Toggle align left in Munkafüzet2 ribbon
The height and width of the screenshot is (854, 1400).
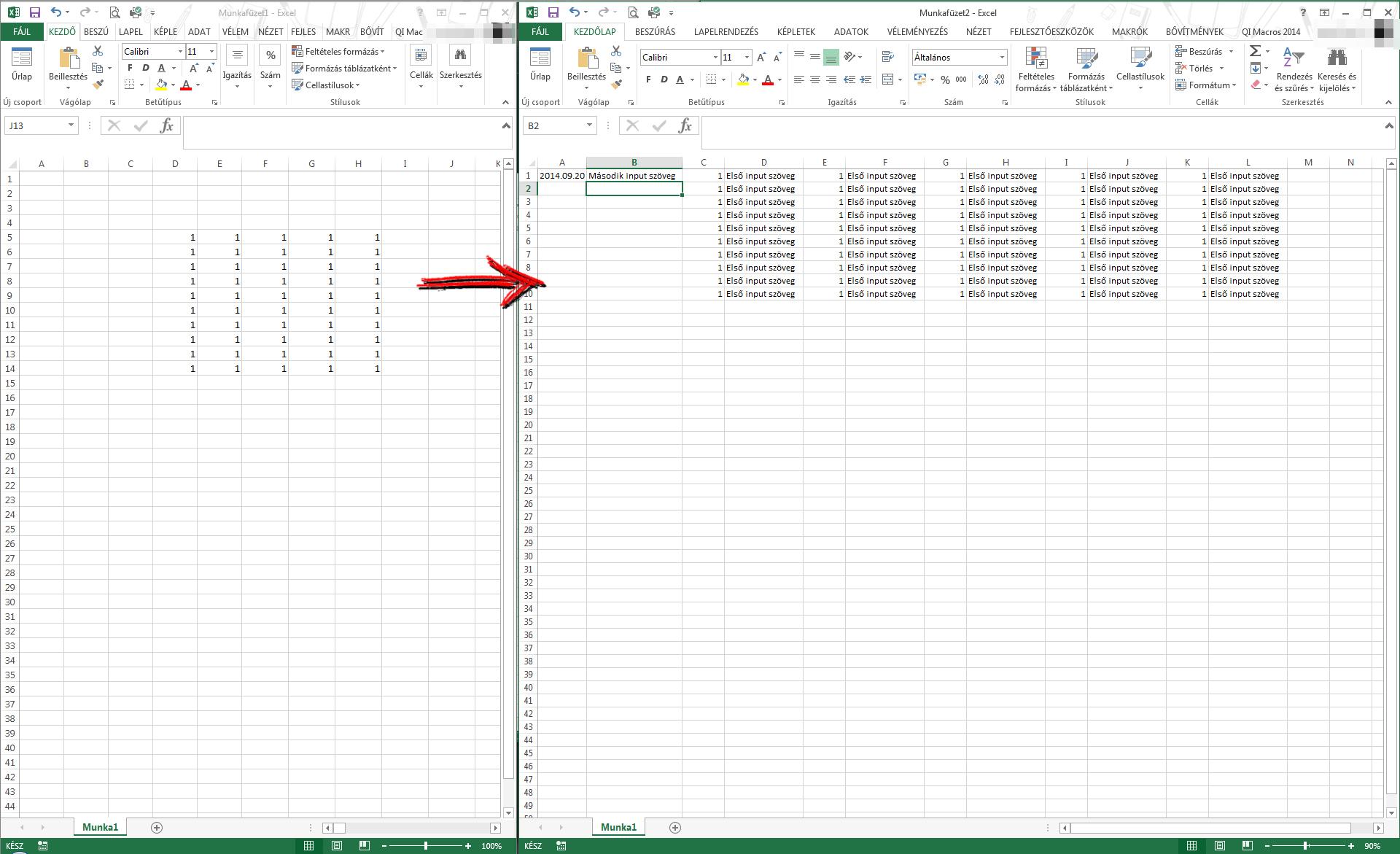click(x=799, y=79)
